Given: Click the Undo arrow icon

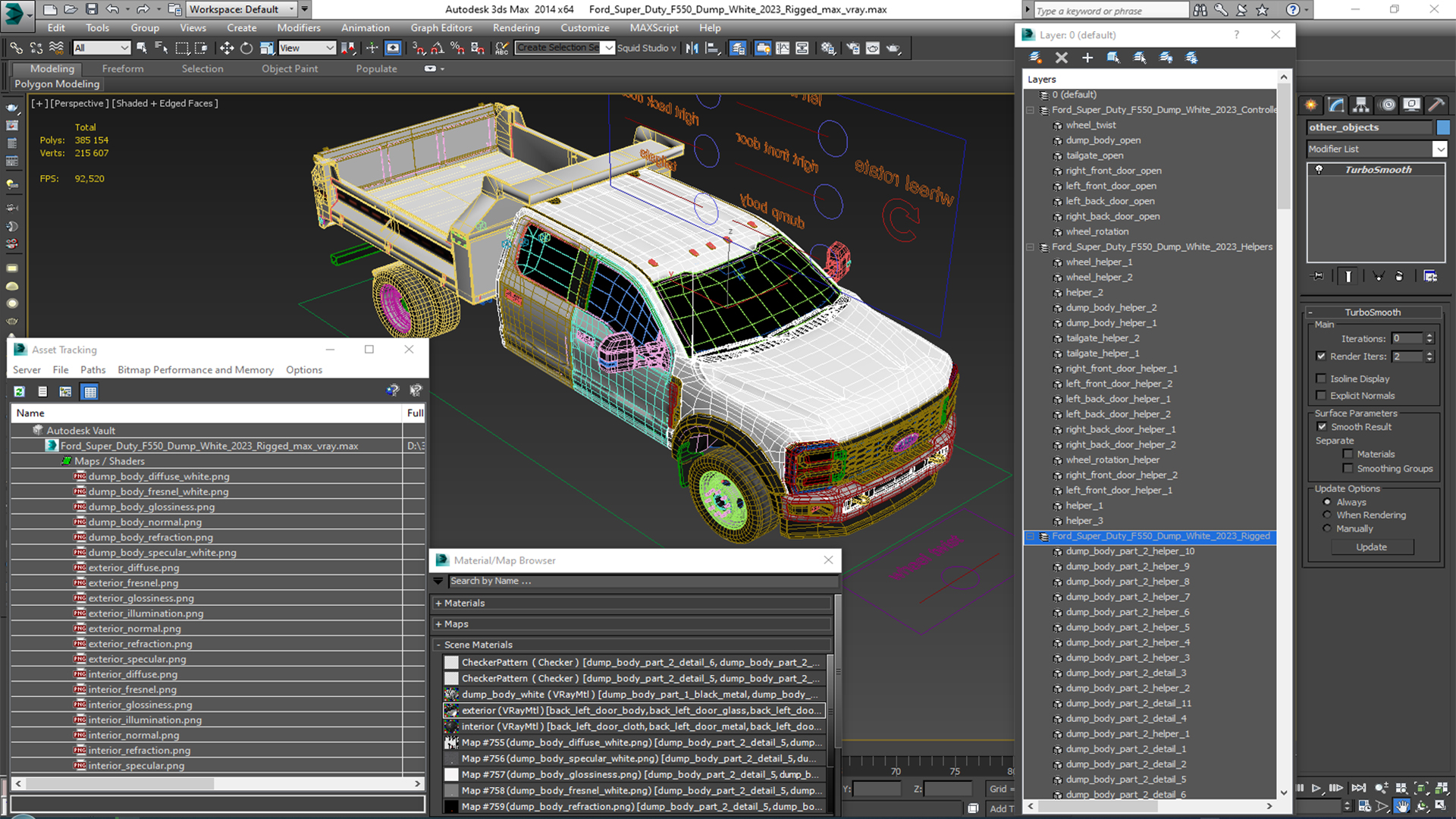Looking at the screenshot, I should click(112, 9).
